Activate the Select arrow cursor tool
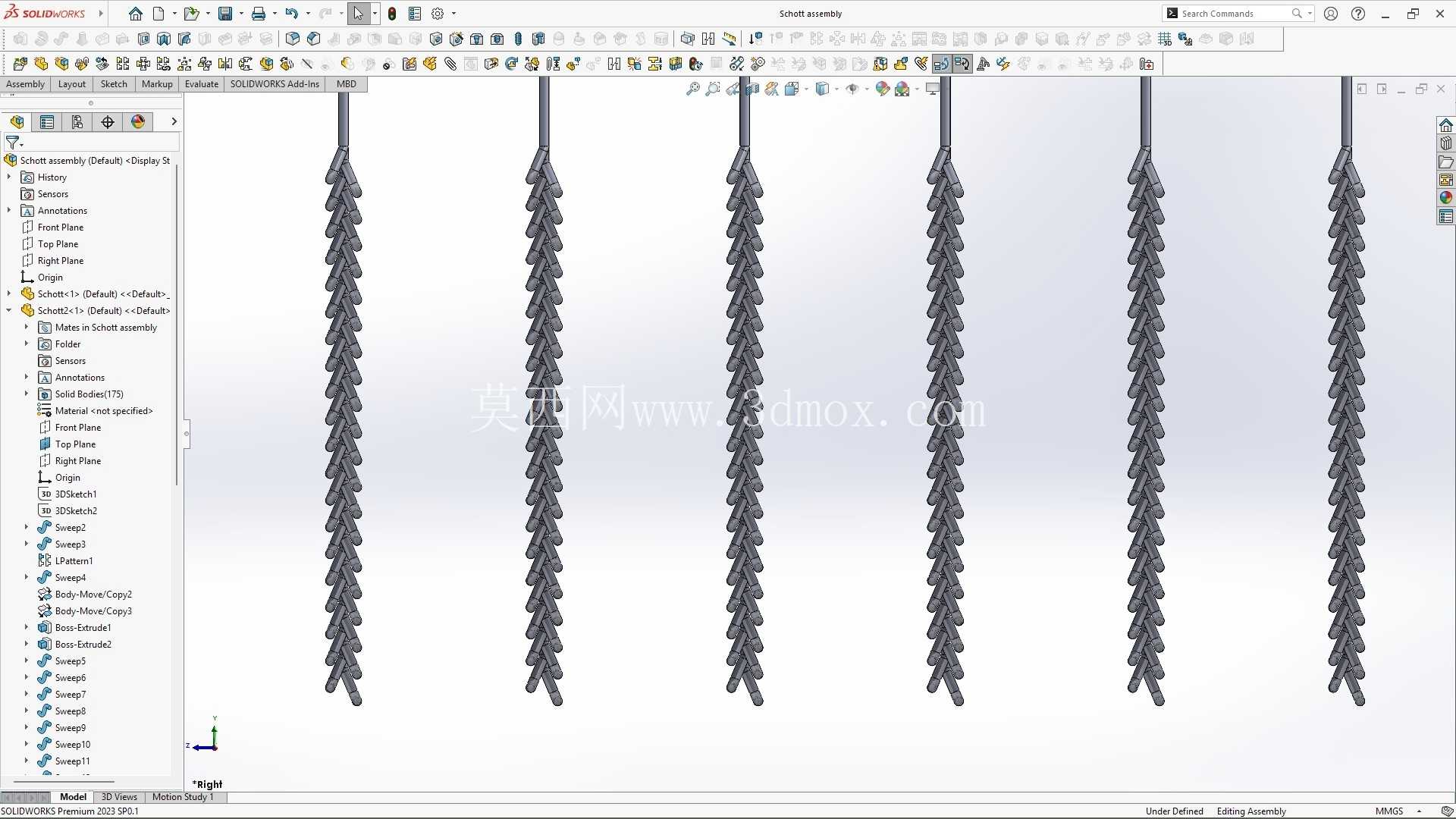This screenshot has height=819, width=1456. coord(358,14)
